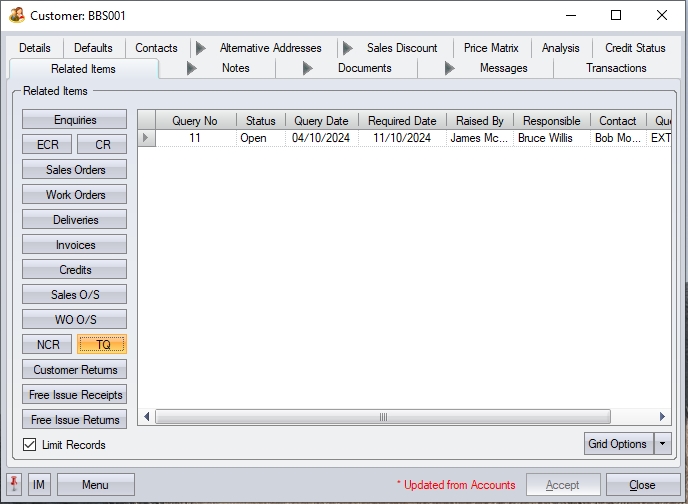This screenshot has width=688, height=504.
Task: Select the Open status cell in Query 11
Action: [x=254, y=138]
